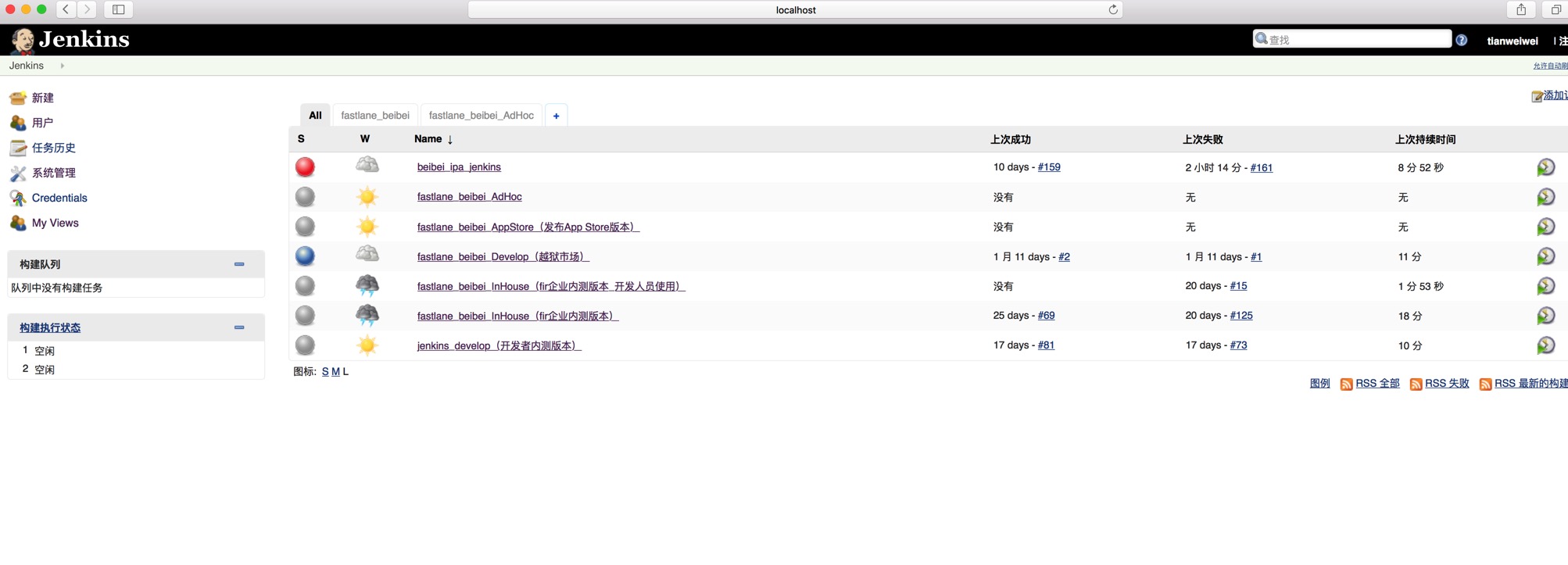
Task: Go back with browser back arrow
Action: [x=66, y=9]
